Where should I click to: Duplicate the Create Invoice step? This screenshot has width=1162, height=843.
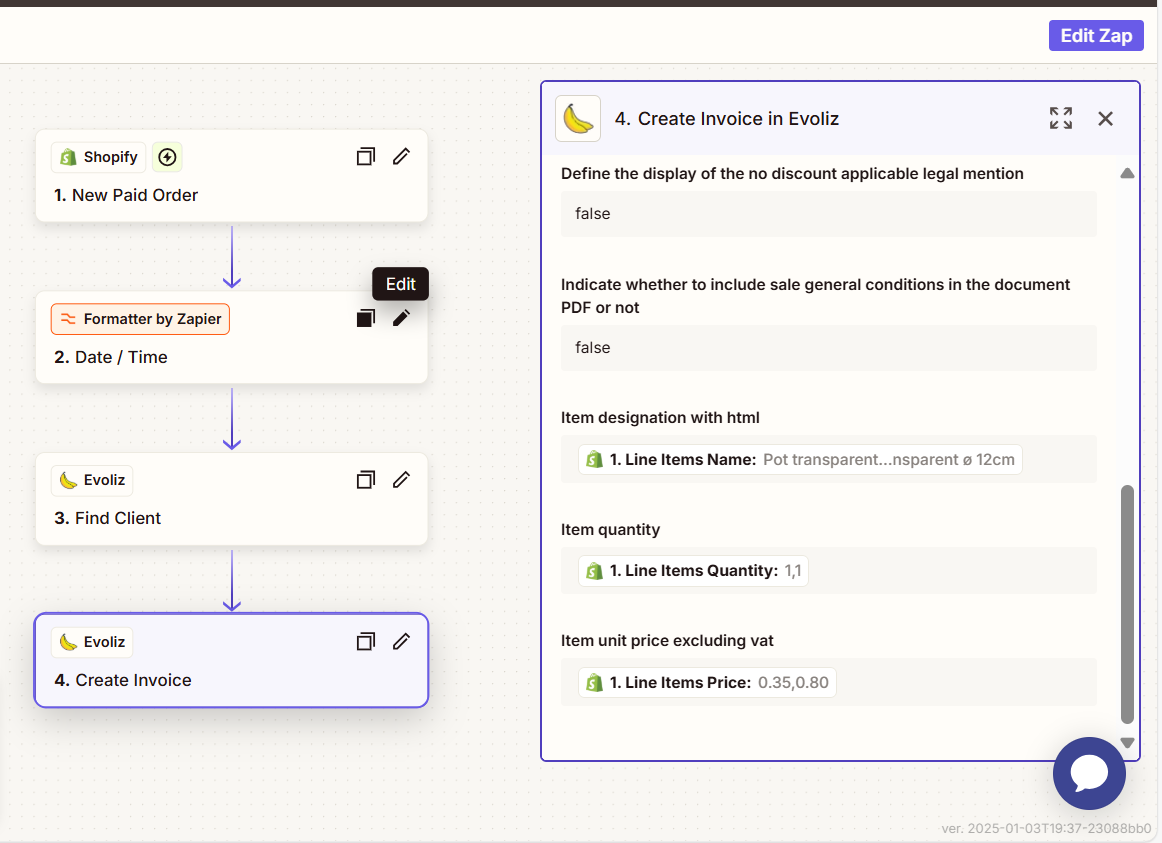click(365, 641)
